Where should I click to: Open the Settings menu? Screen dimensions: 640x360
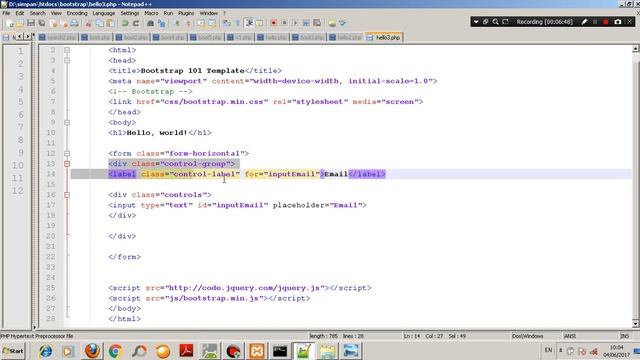tap(130, 13)
